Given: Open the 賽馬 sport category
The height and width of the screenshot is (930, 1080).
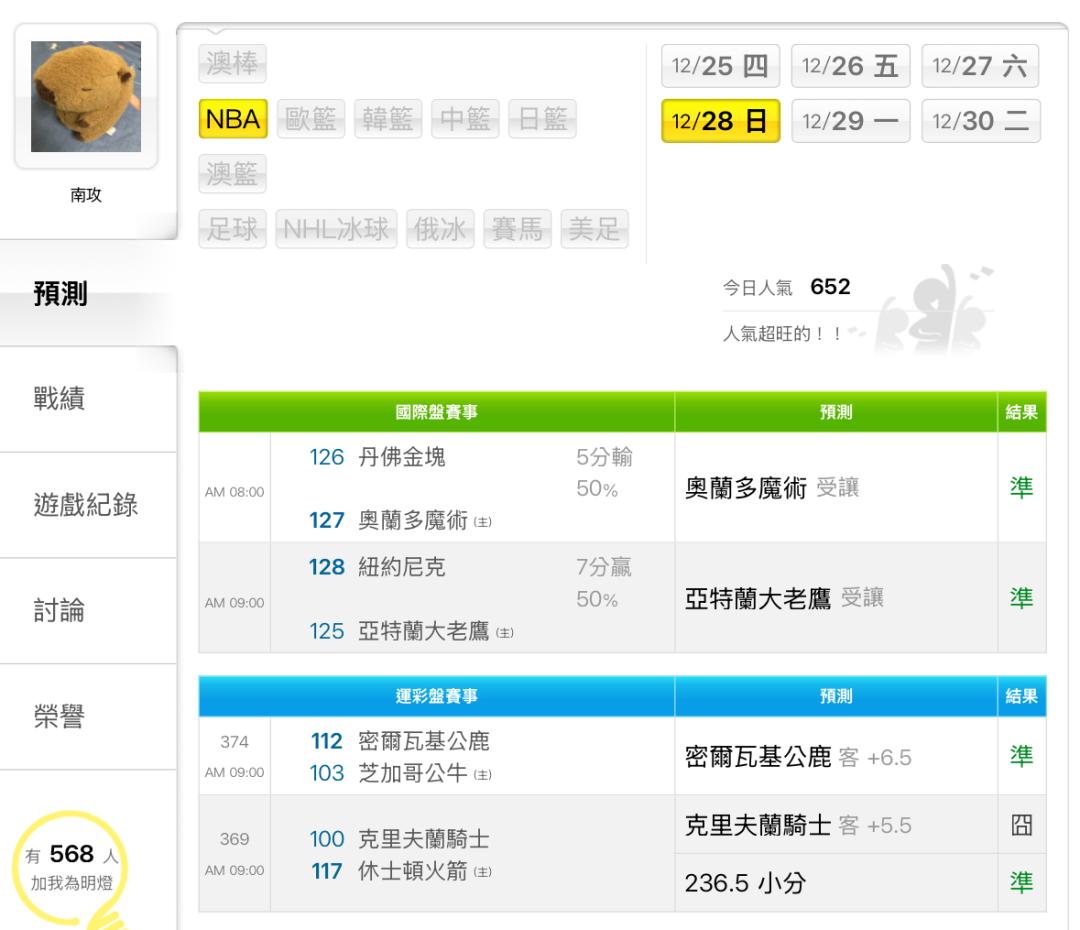Looking at the screenshot, I should 518,229.
